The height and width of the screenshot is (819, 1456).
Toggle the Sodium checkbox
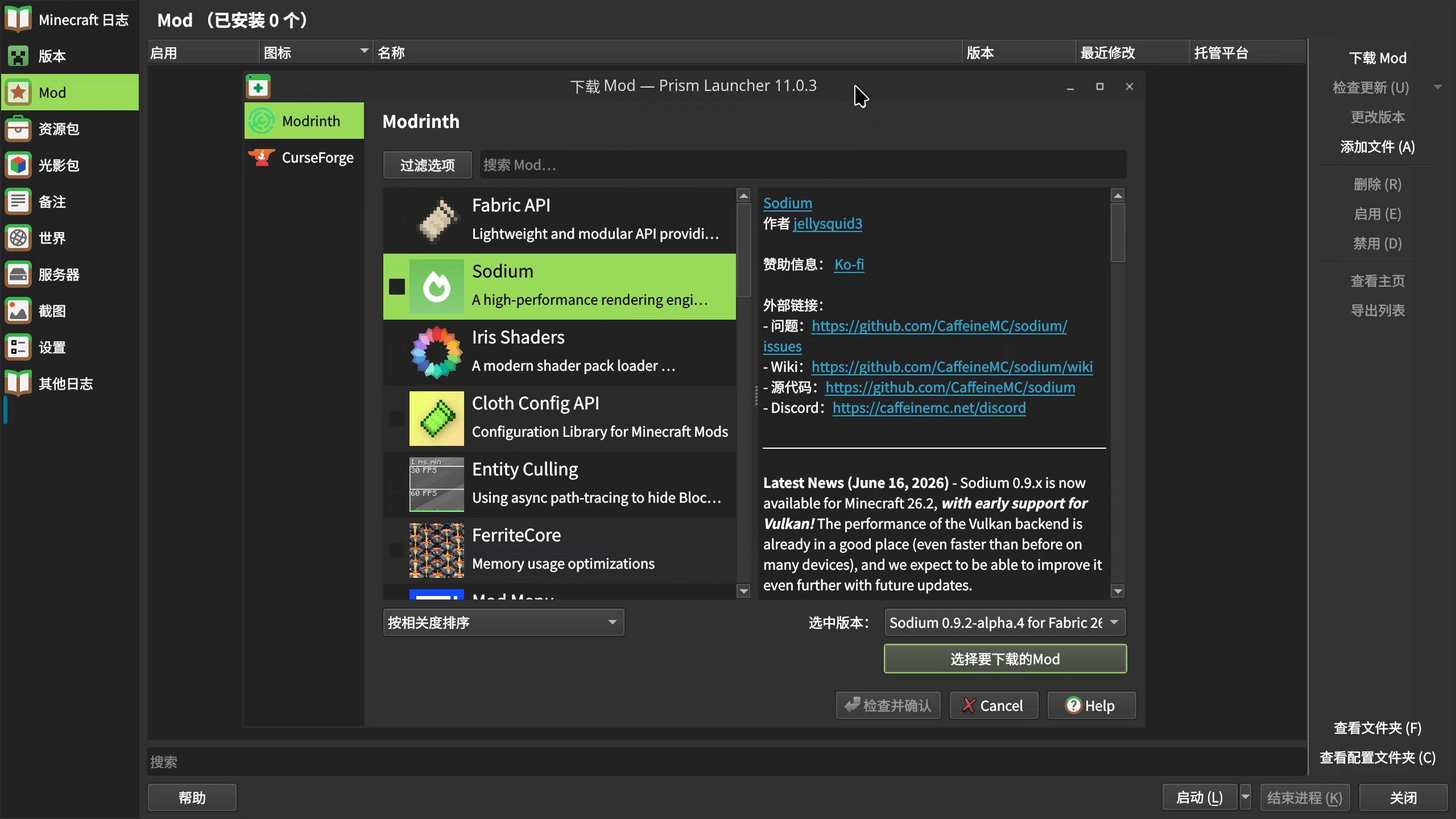click(397, 287)
